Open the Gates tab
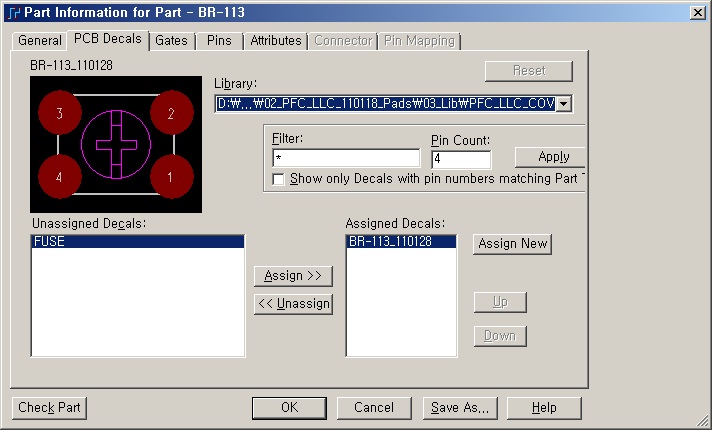Image resolution: width=712 pixels, height=430 pixels. (171, 41)
